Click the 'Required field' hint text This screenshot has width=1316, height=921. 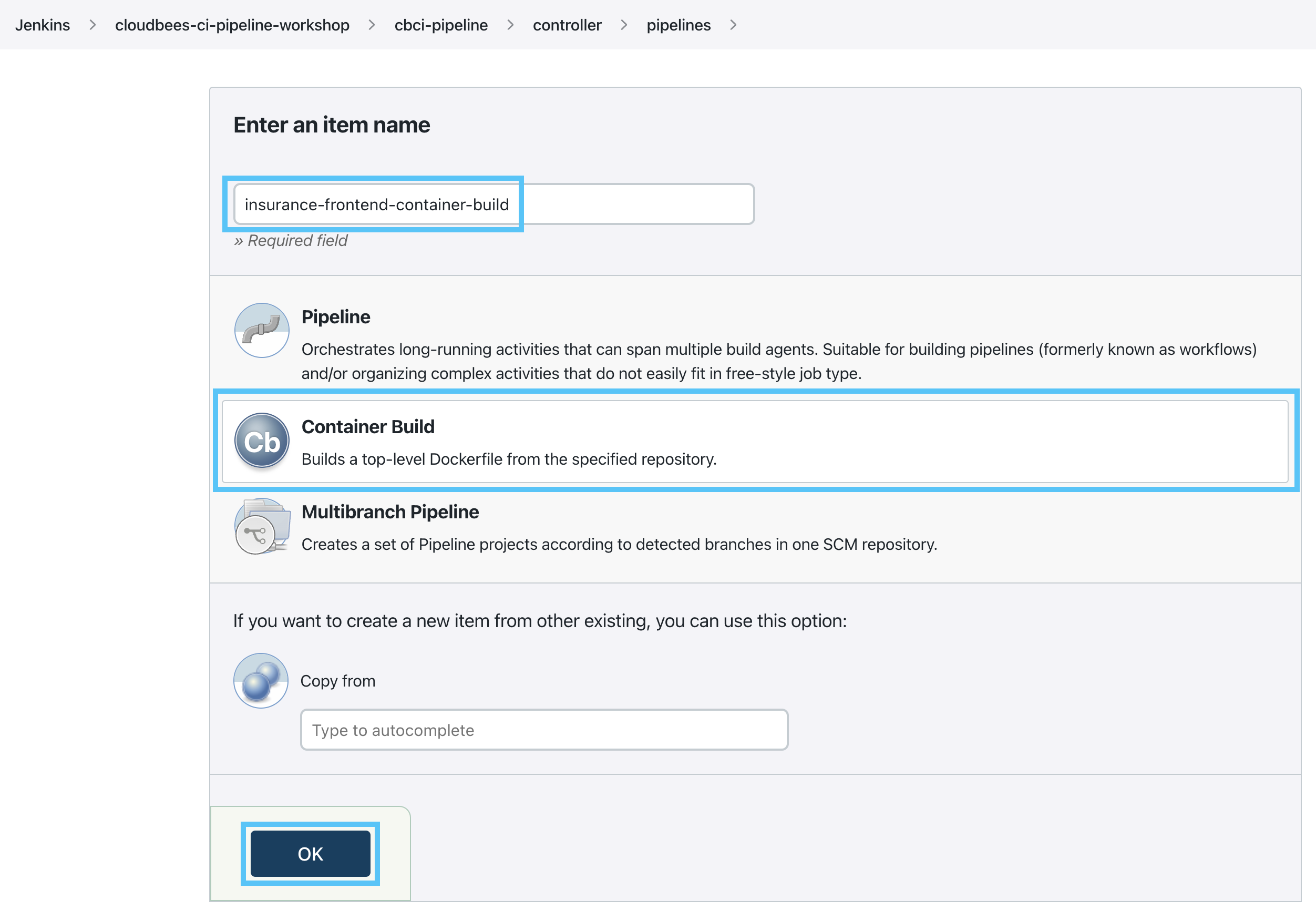(291, 240)
